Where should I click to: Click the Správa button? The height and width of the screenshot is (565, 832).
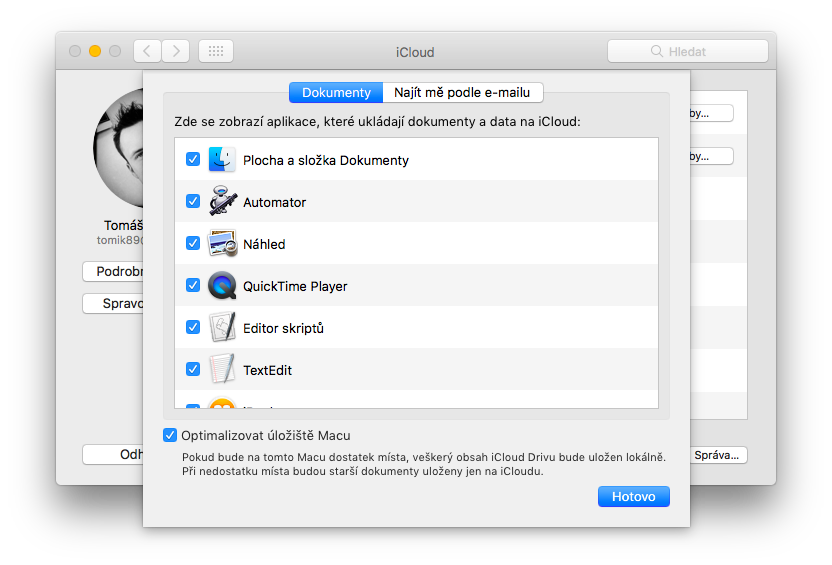tap(719, 455)
